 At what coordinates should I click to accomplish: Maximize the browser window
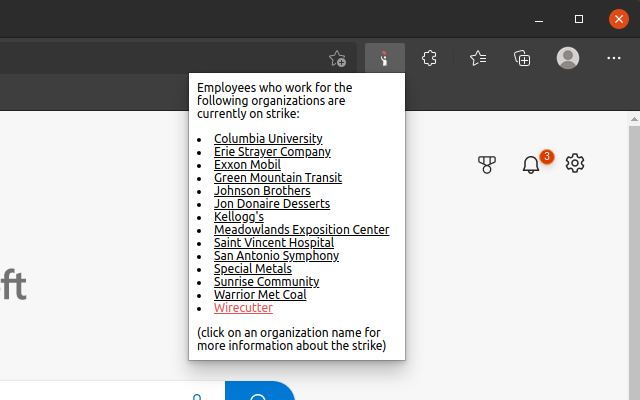tap(579, 19)
